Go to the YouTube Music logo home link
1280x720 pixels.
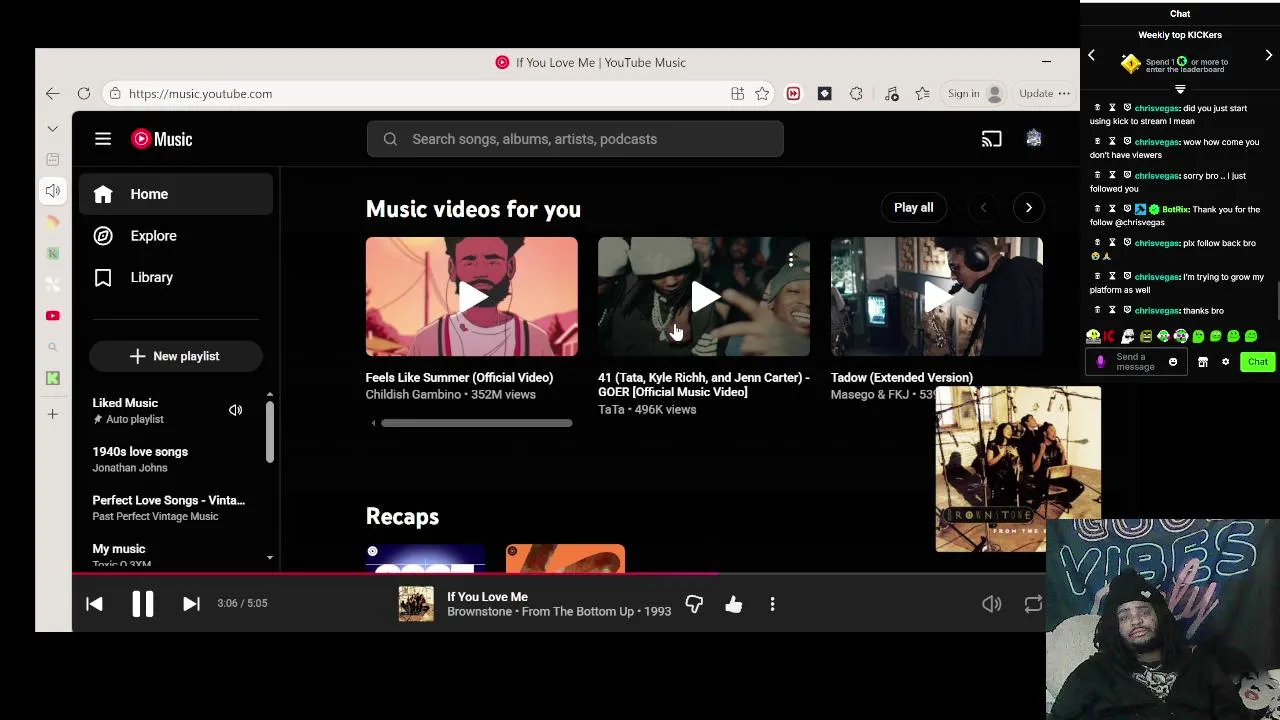pyautogui.click(x=161, y=139)
